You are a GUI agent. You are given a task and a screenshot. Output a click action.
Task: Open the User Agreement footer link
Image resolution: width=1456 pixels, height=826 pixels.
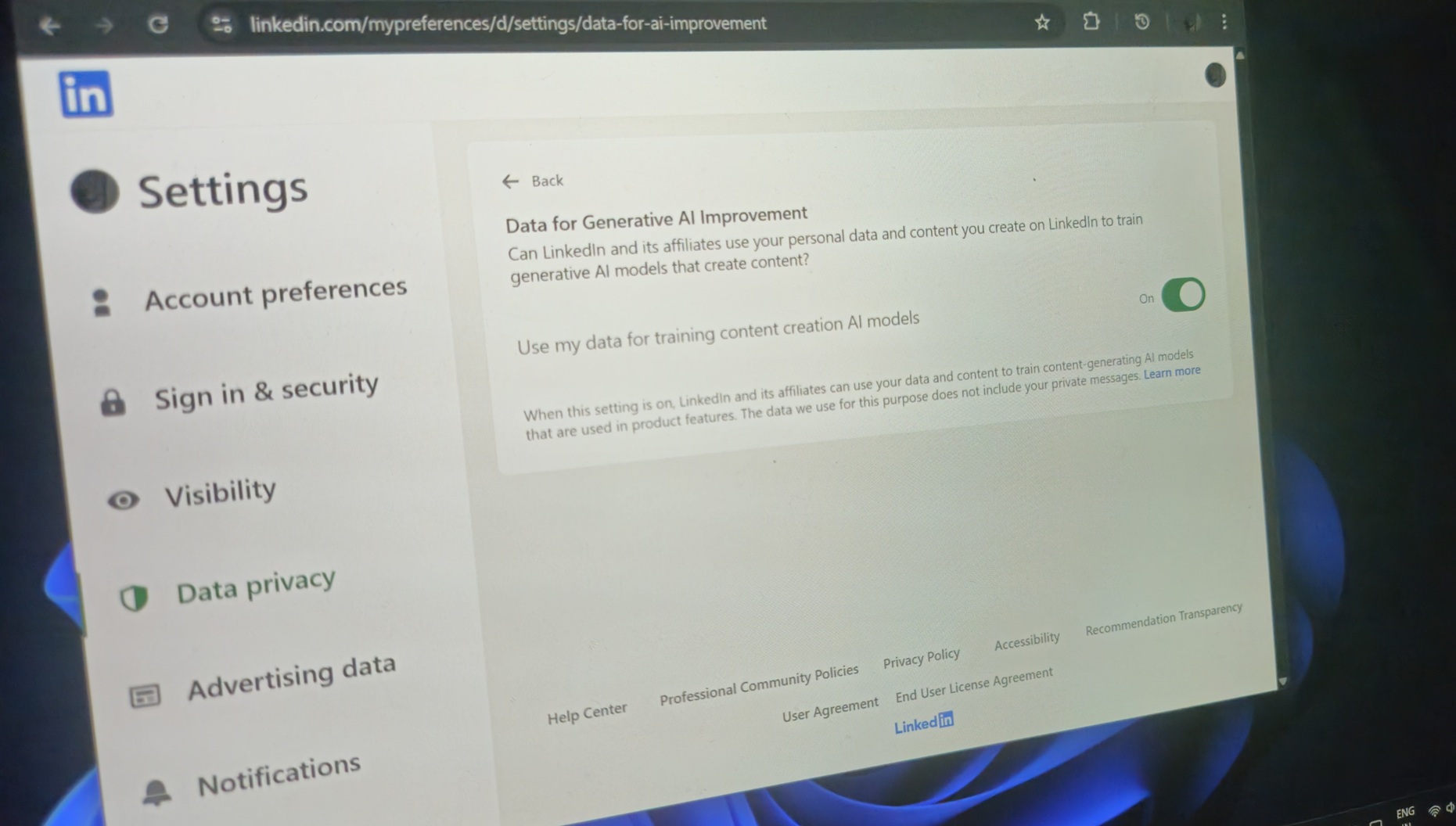[x=830, y=709]
